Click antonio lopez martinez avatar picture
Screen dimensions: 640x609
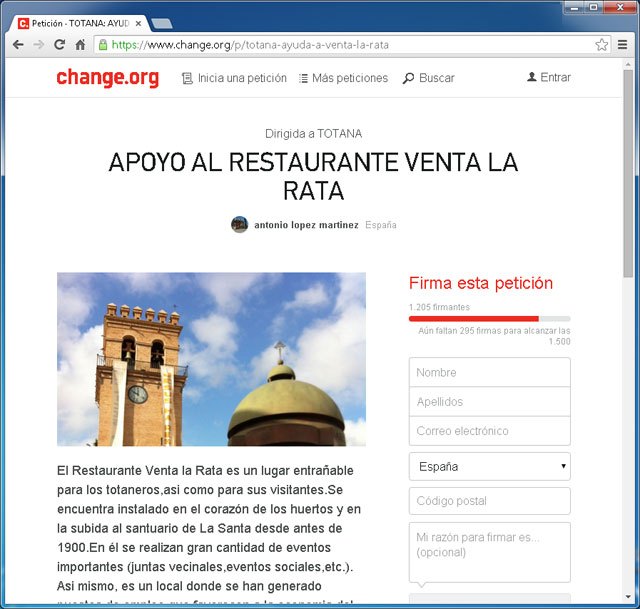tap(239, 225)
